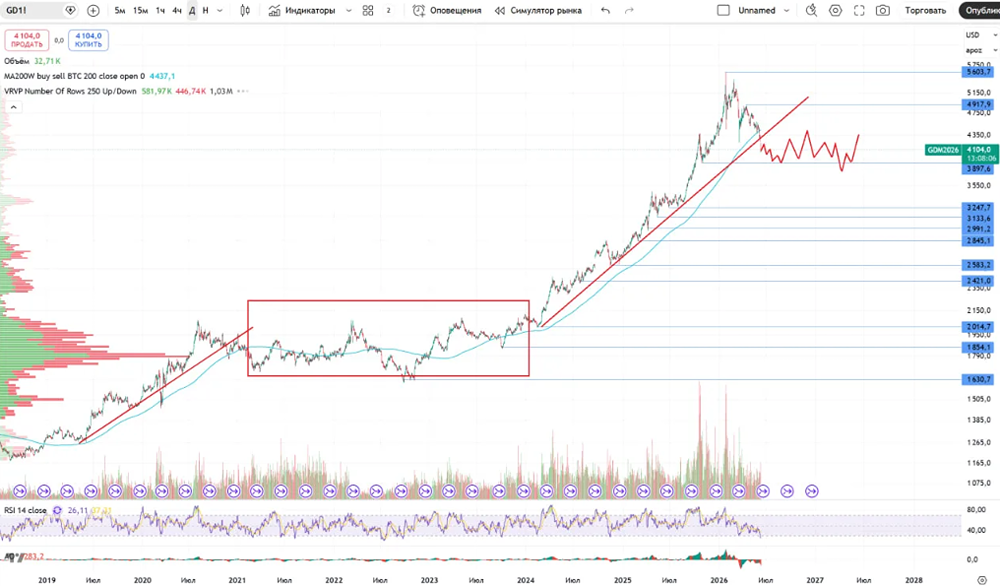Expand the timeframe list dropdown chevron
This screenshot has width=1000, height=586.
[220, 10]
